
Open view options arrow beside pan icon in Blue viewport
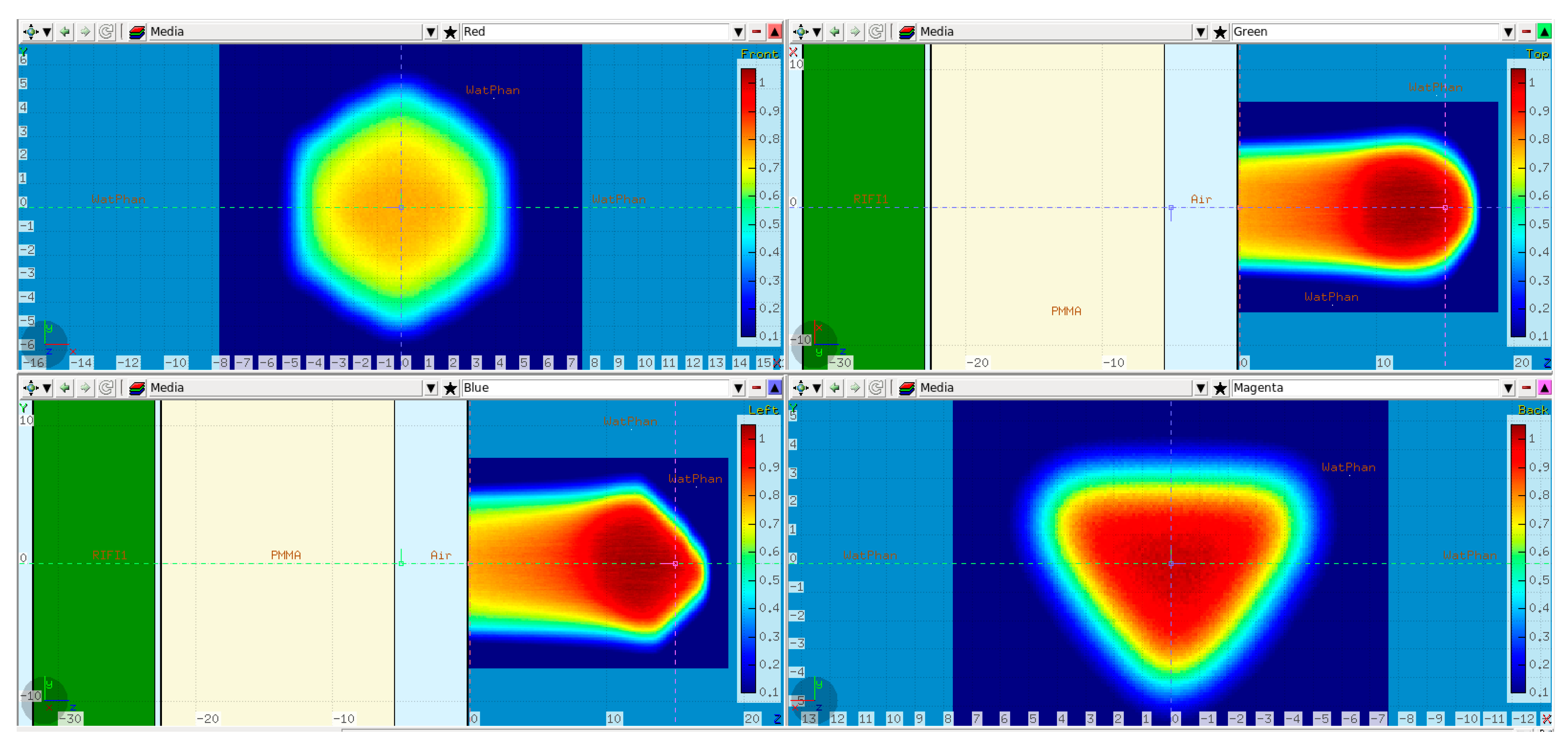(47, 388)
